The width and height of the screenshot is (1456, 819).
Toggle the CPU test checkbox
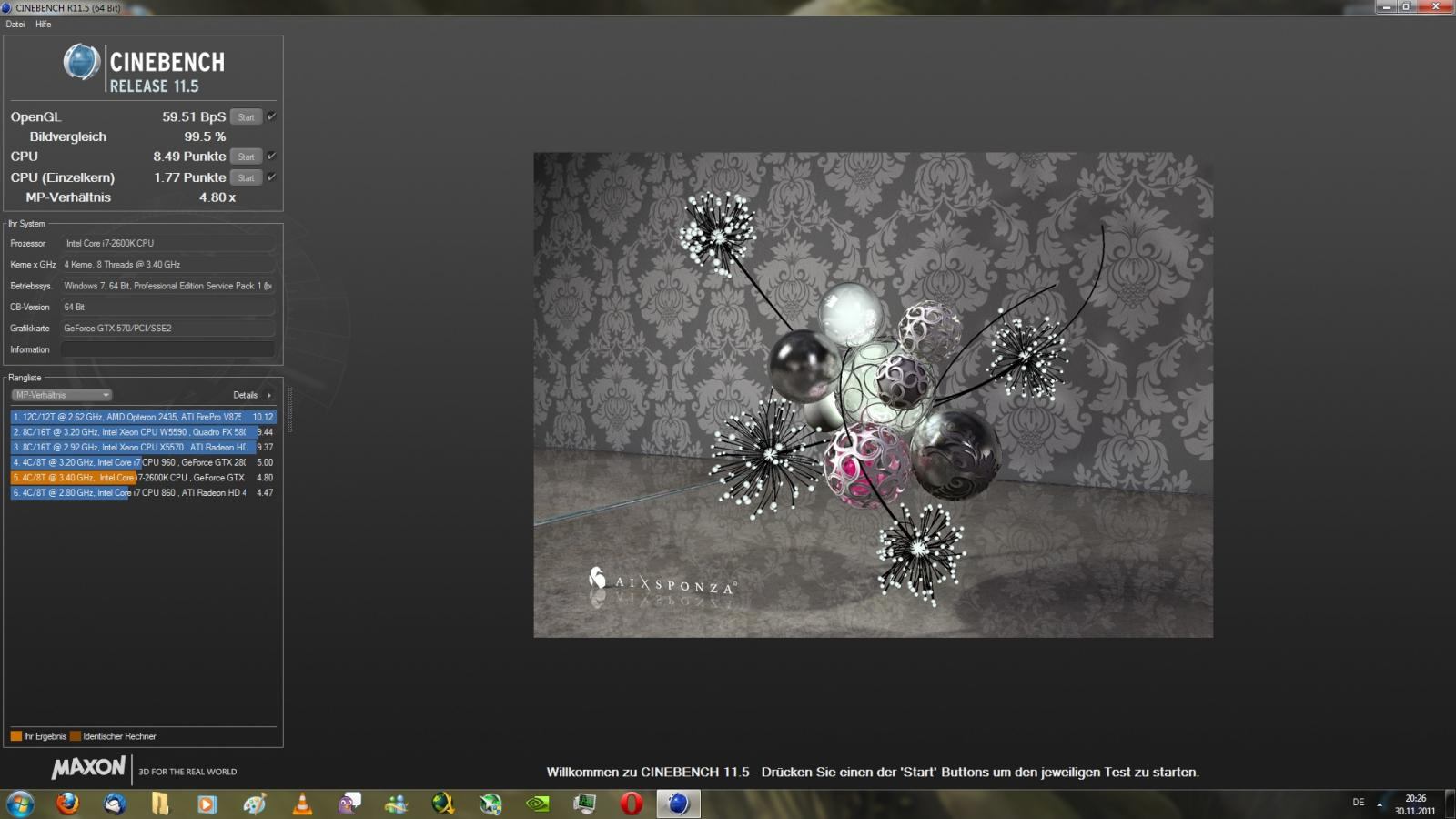(271, 156)
